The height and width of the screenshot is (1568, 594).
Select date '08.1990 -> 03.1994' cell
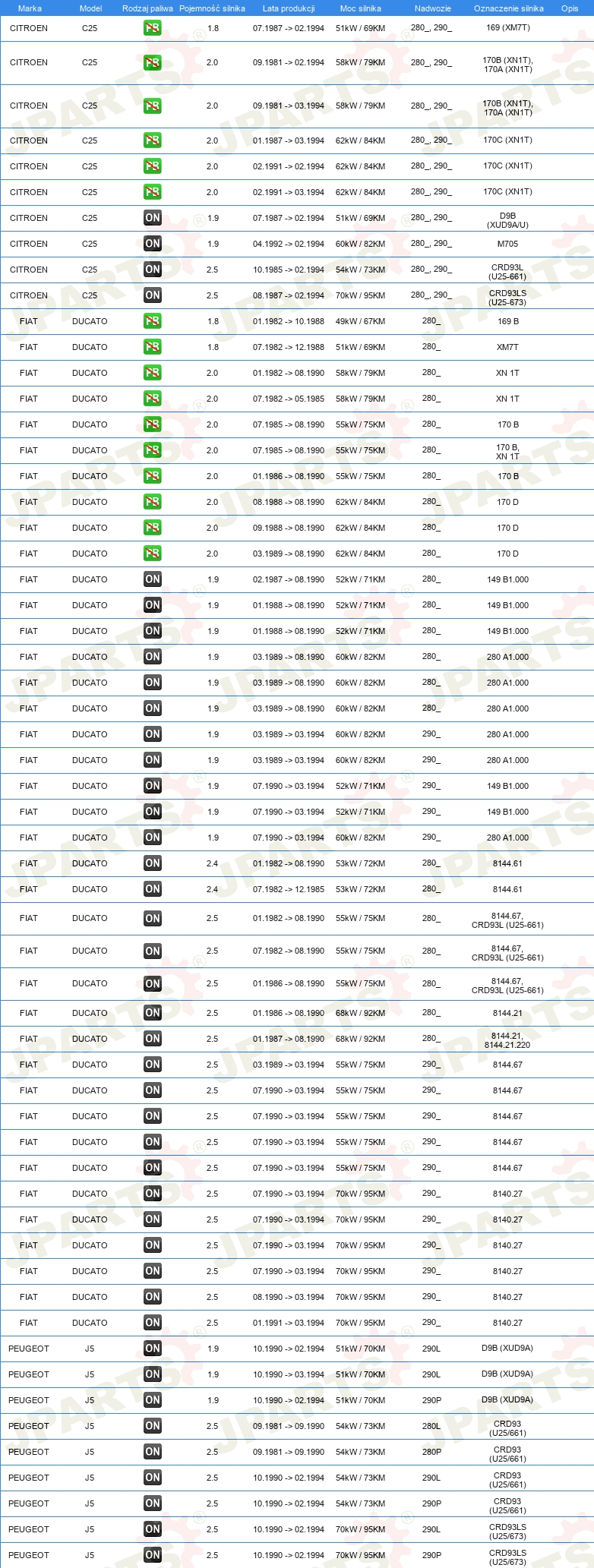click(289, 1297)
